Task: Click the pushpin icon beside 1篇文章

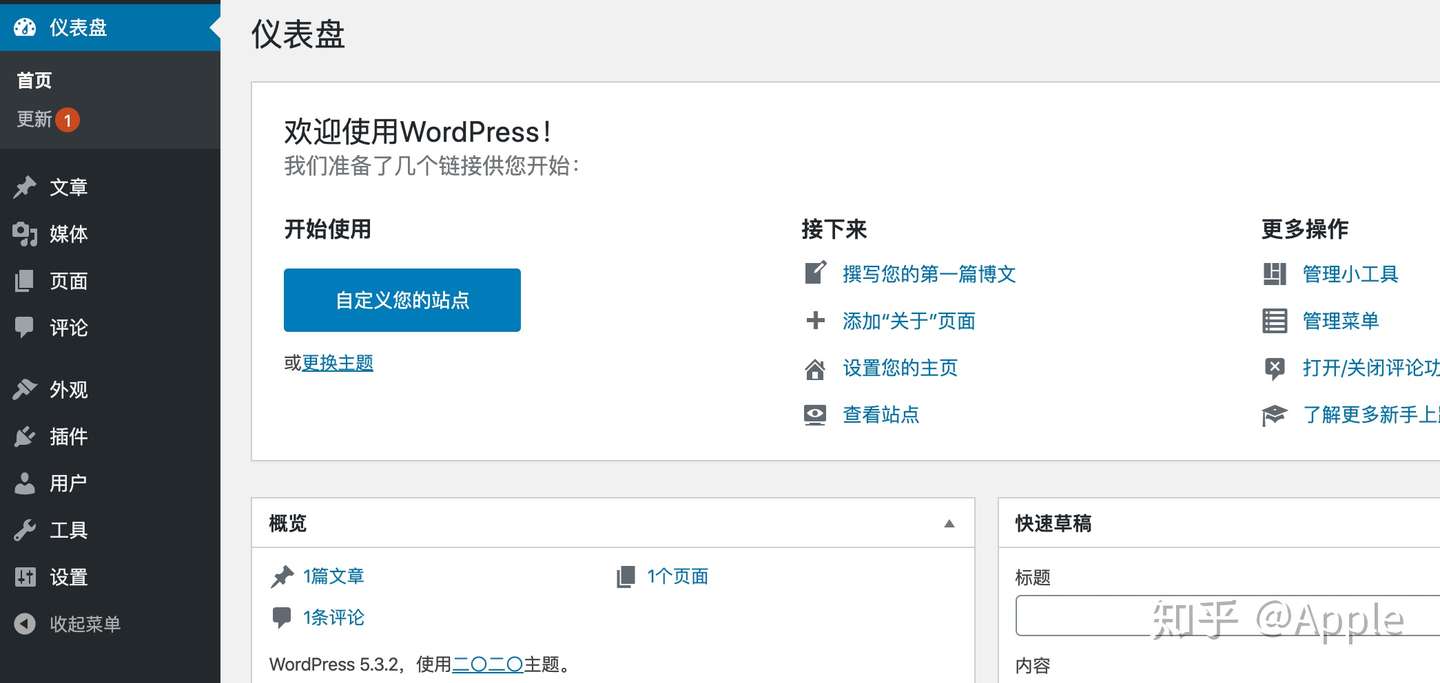Action: [283, 577]
